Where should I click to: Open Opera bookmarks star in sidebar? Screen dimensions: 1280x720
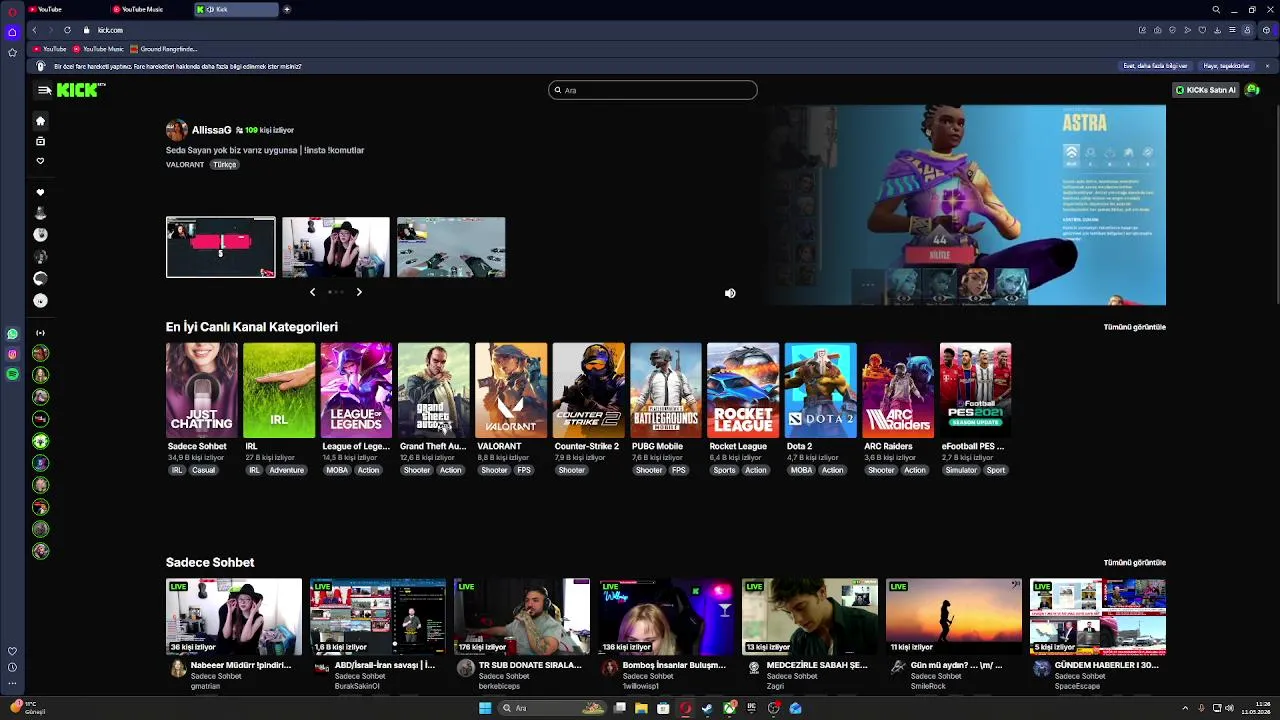[x=12, y=52]
